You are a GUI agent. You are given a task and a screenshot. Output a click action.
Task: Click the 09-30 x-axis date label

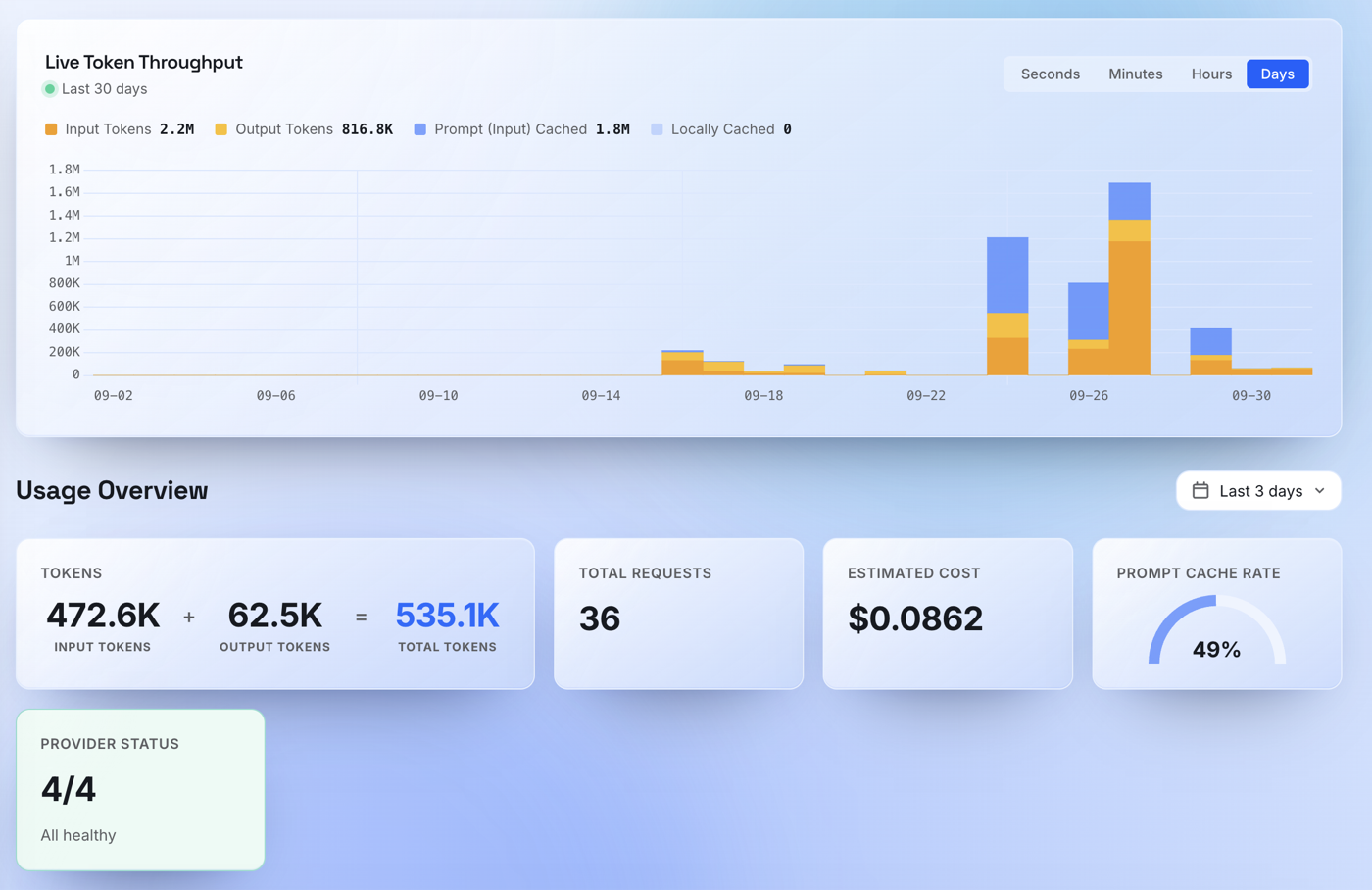pos(1250,396)
